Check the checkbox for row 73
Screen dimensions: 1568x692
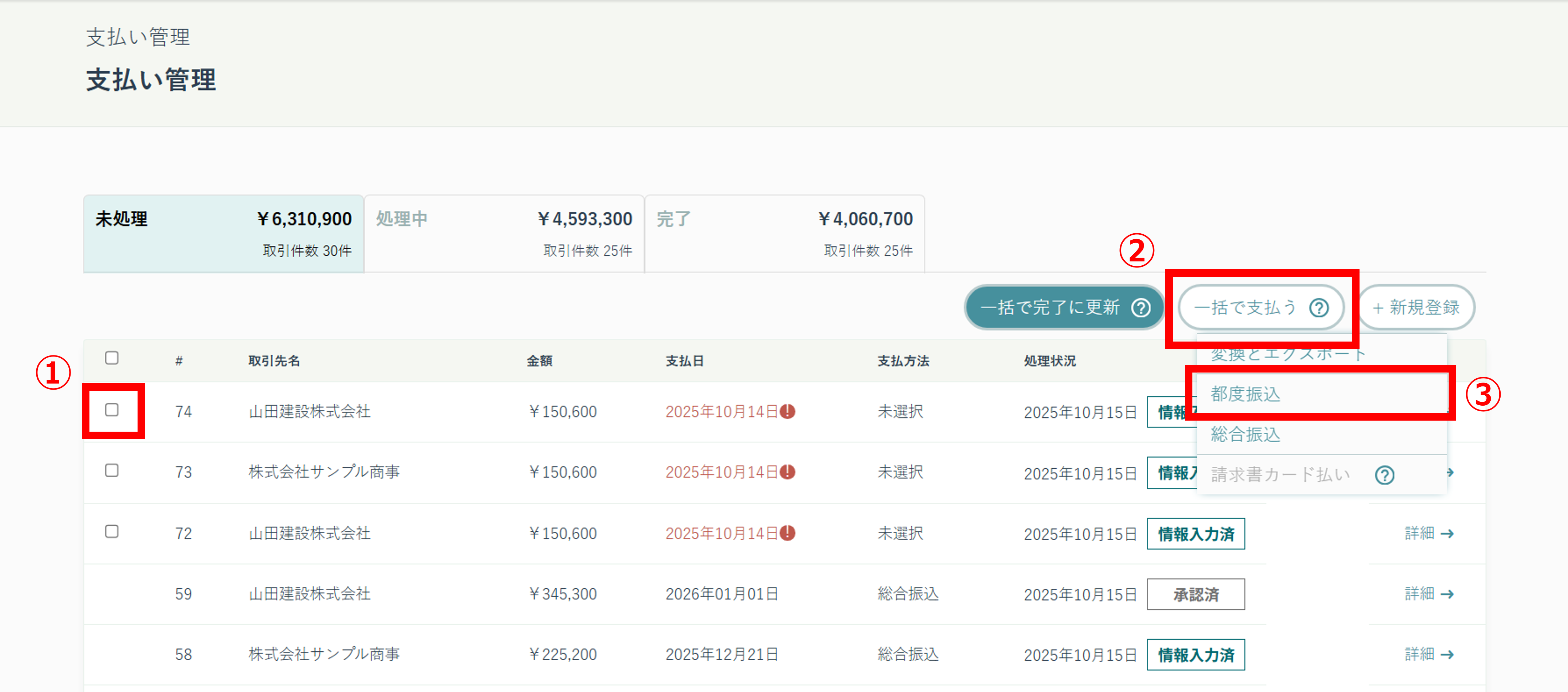click(112, 471)
